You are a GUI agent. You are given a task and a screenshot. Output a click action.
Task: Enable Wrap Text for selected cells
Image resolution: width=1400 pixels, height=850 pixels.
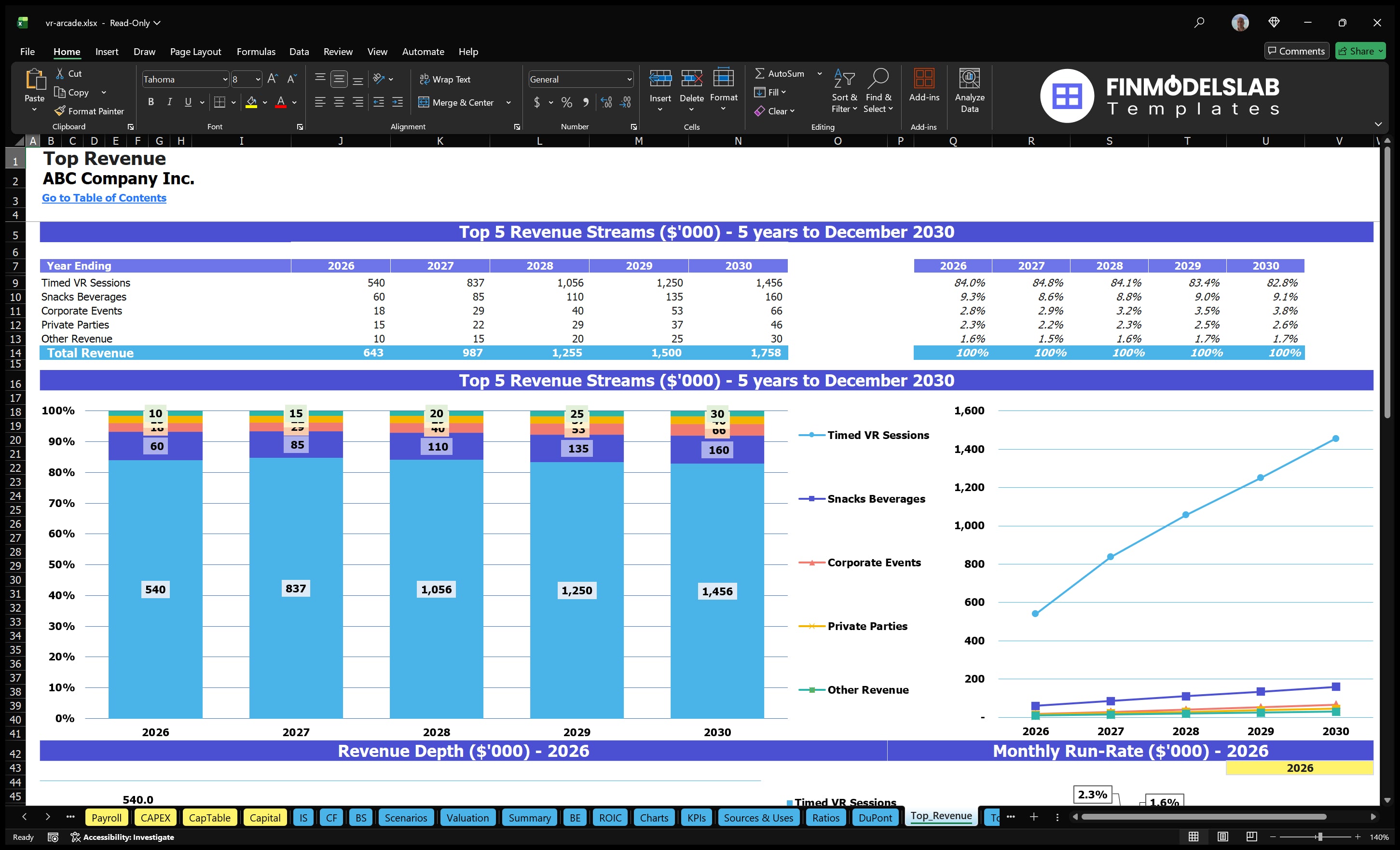tap(445, 79)
